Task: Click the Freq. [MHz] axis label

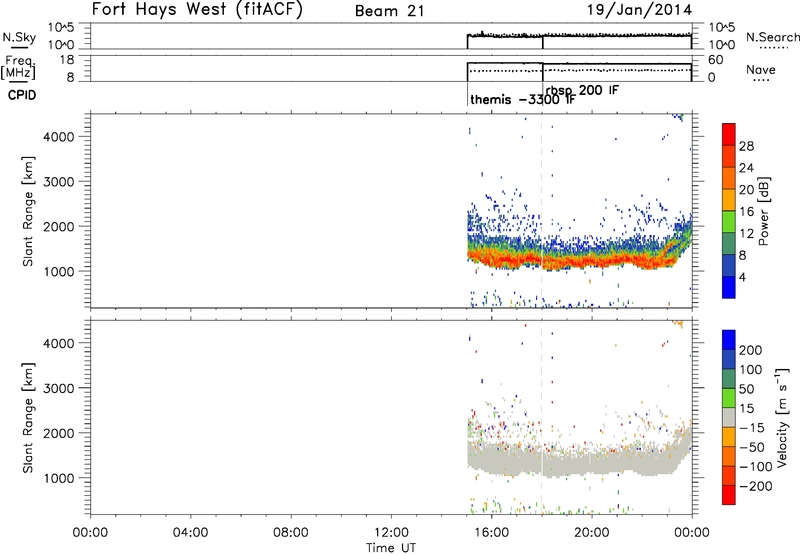Action: pos(19,68)
